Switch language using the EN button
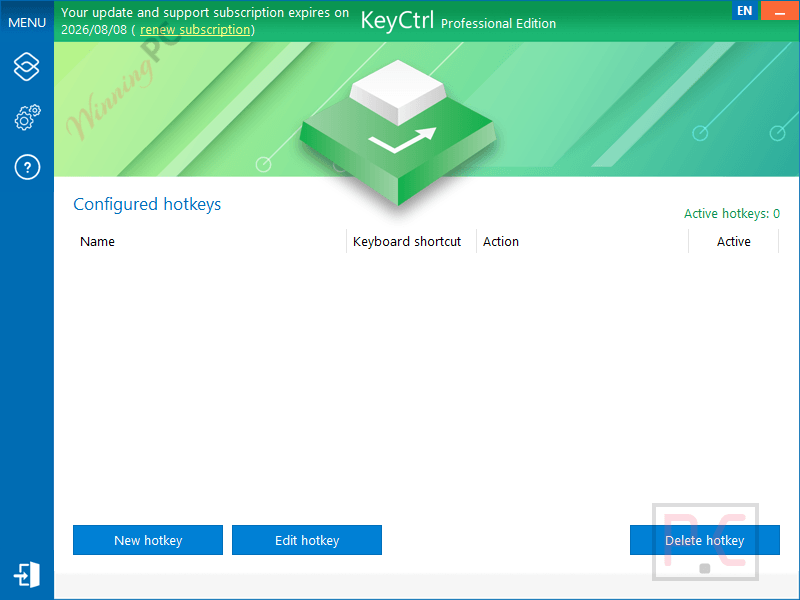The height and width of the screenshot is (600, 800). click(744, 10)
